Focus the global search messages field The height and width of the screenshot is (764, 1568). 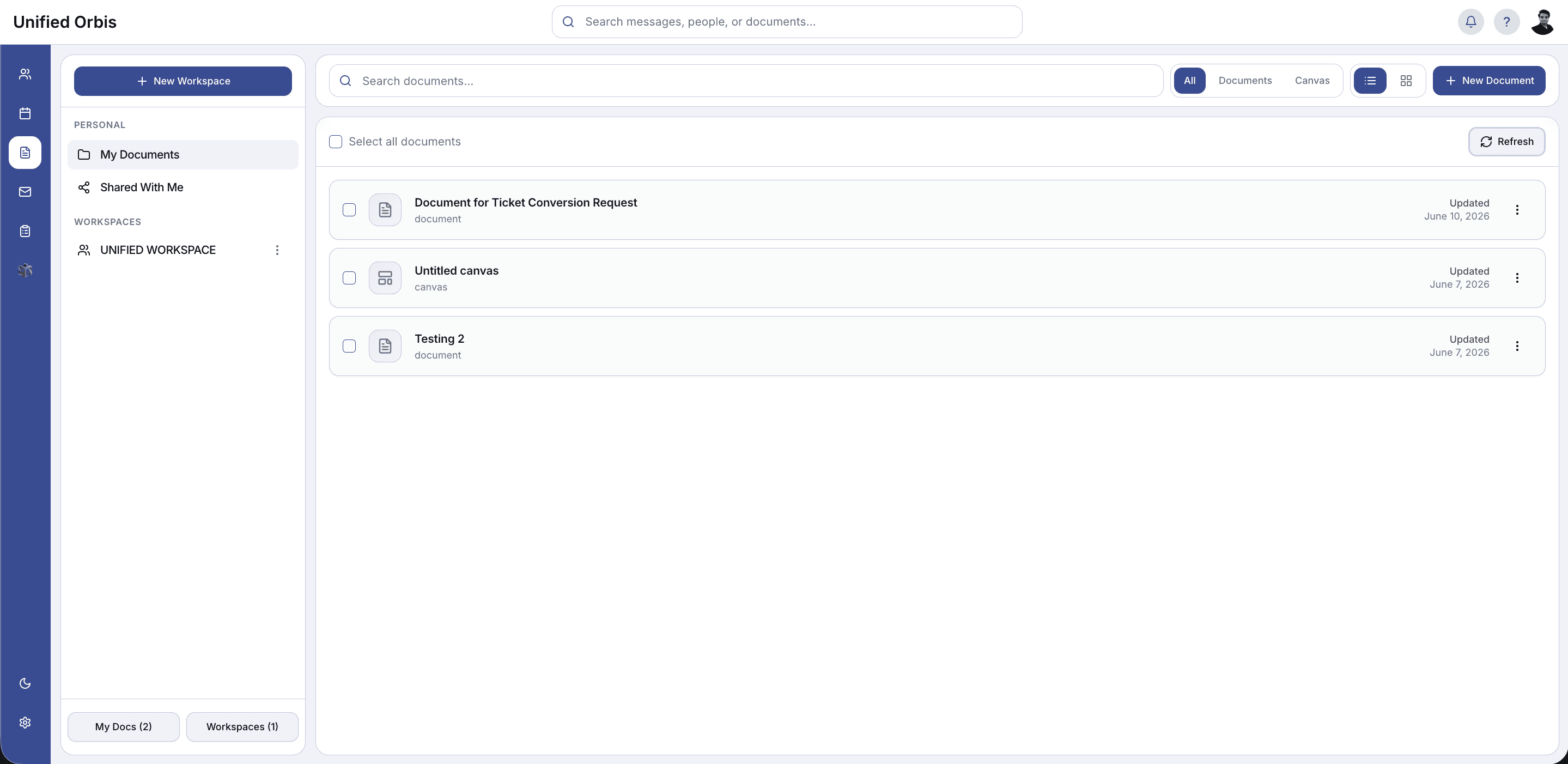point(786,22)
